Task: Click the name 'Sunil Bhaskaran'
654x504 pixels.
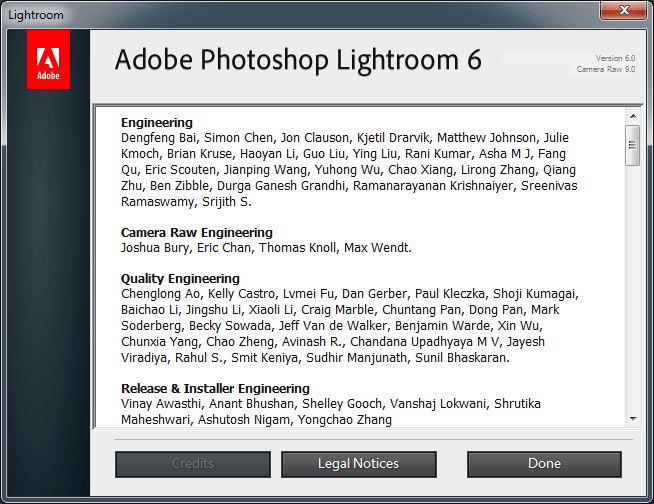Action: [x=460, y=358]
